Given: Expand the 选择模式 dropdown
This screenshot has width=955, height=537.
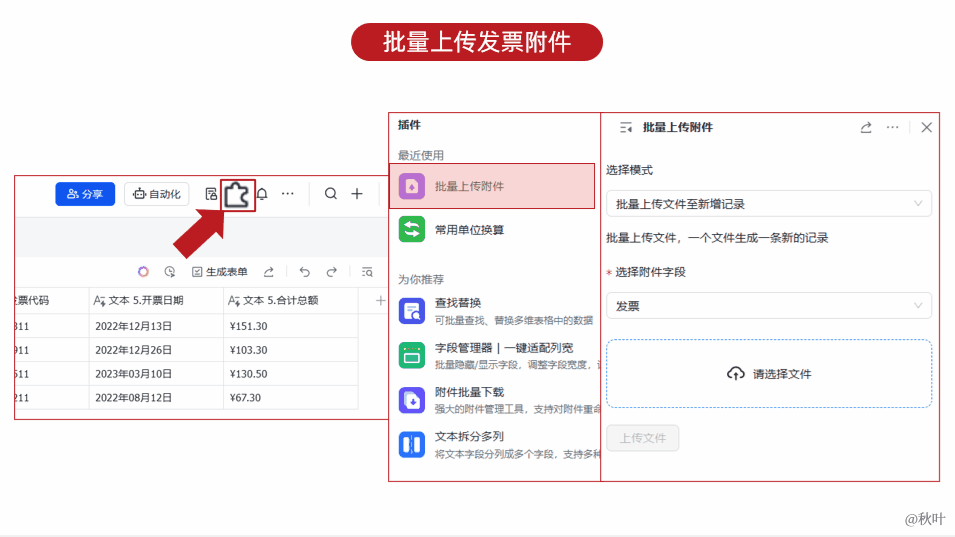Looking at the screenshot, I should click(768, 204).
